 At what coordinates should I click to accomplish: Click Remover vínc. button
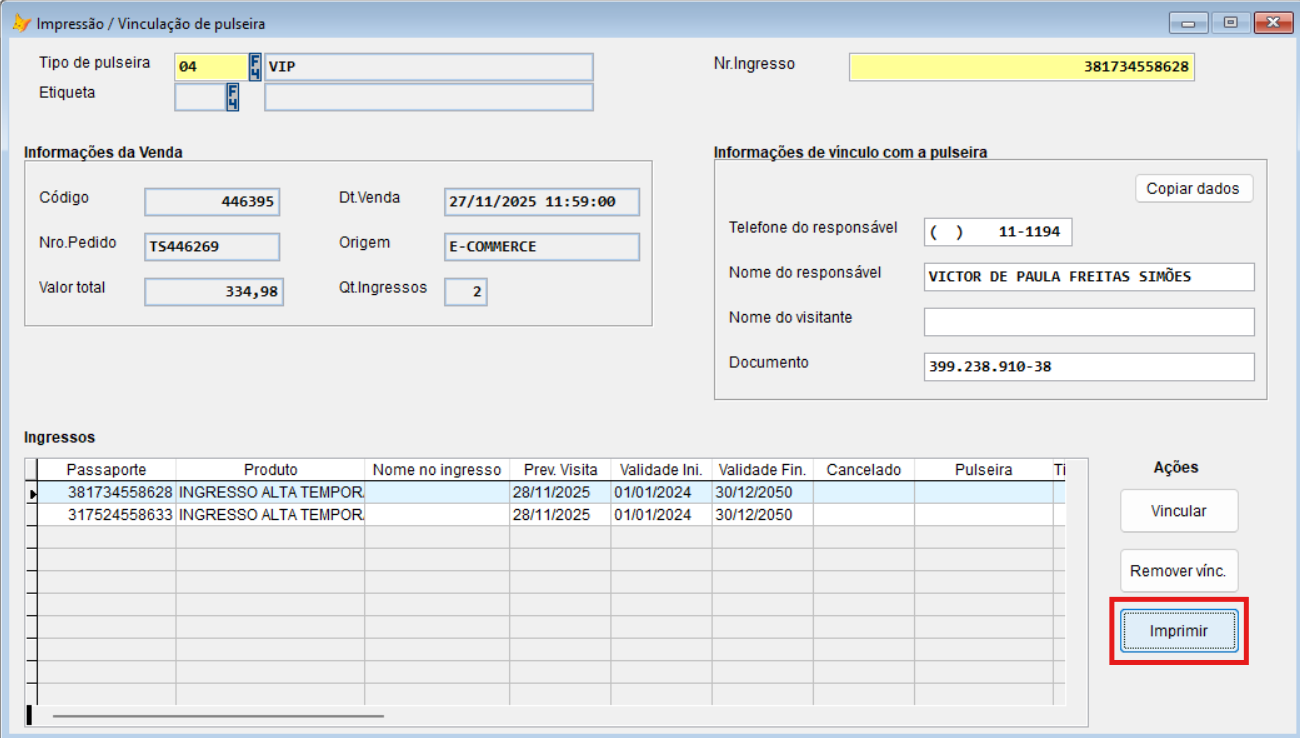click(1178, 572)
